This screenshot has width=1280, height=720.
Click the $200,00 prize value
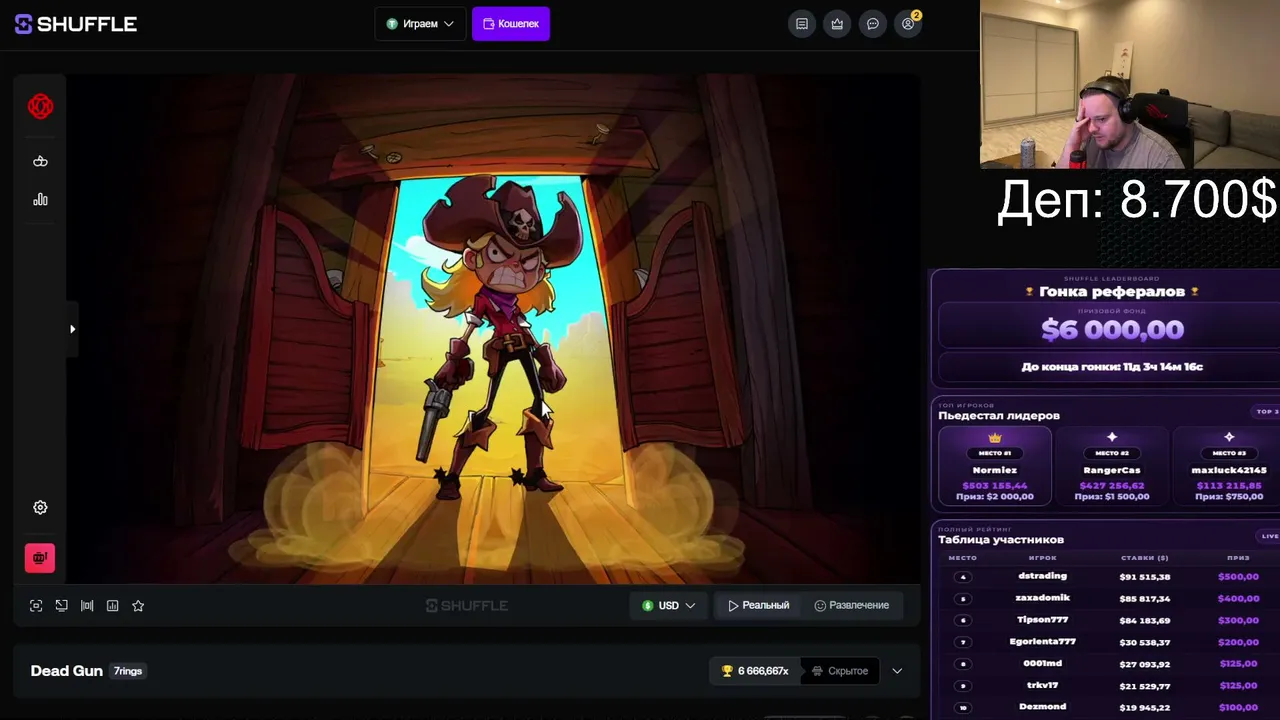tap(1238, 642)
